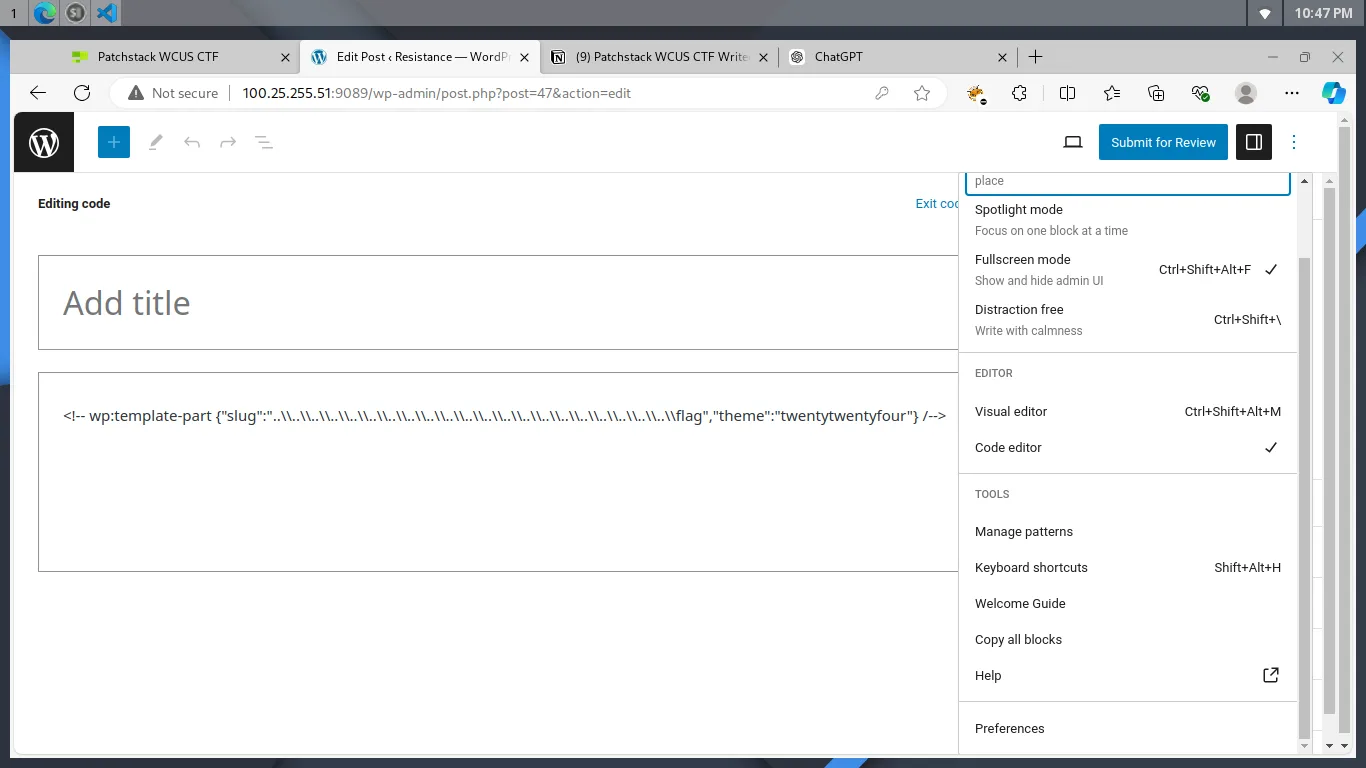Click the Exit code editor link
Image resolution: width=1366 pixels, height=768 pixels.
[937, 203]
